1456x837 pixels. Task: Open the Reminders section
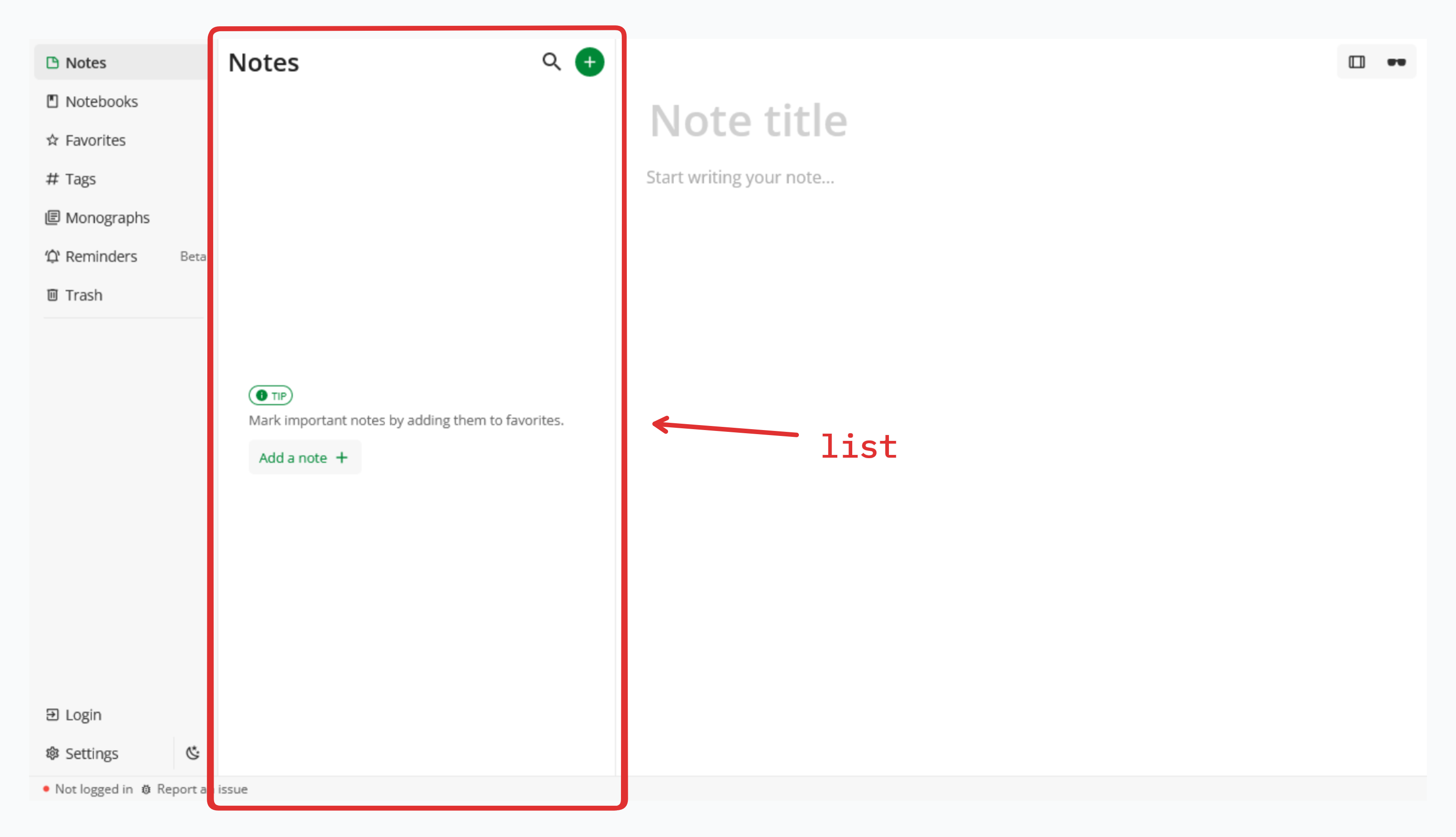pyautogui.click(x=100, y=256)
